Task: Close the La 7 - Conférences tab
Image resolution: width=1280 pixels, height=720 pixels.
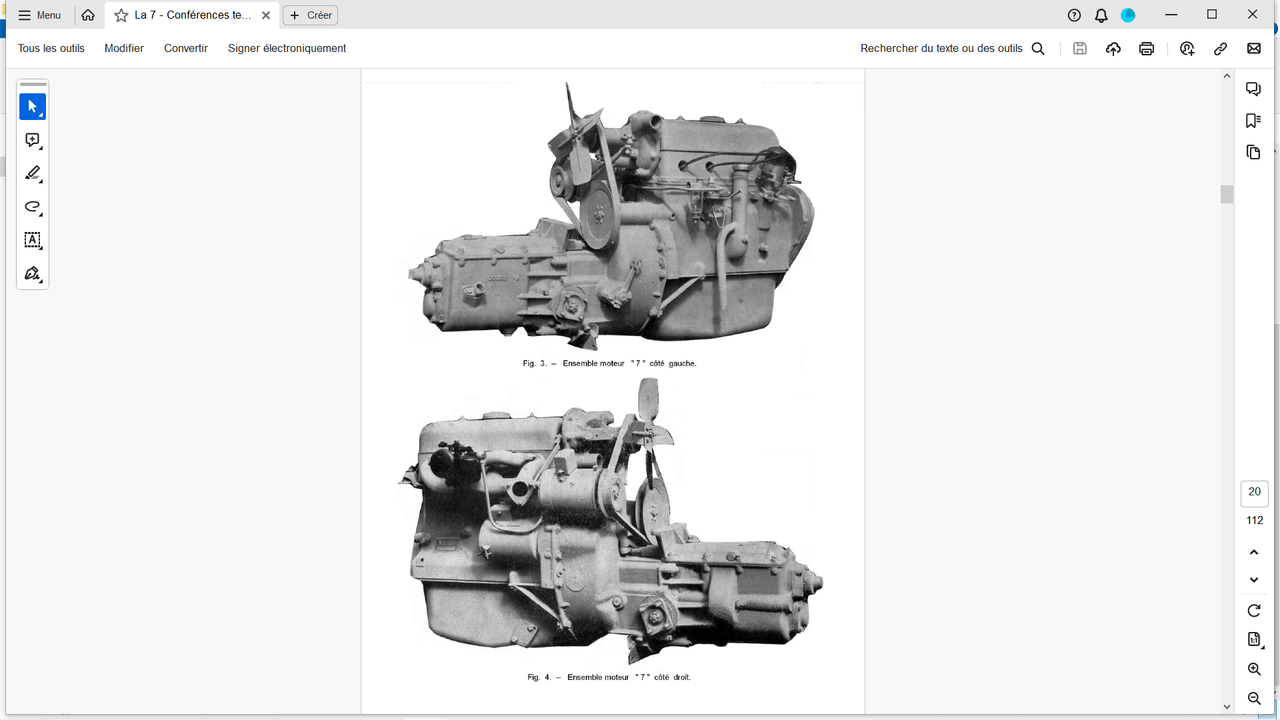Action: [x=266, y=15]
